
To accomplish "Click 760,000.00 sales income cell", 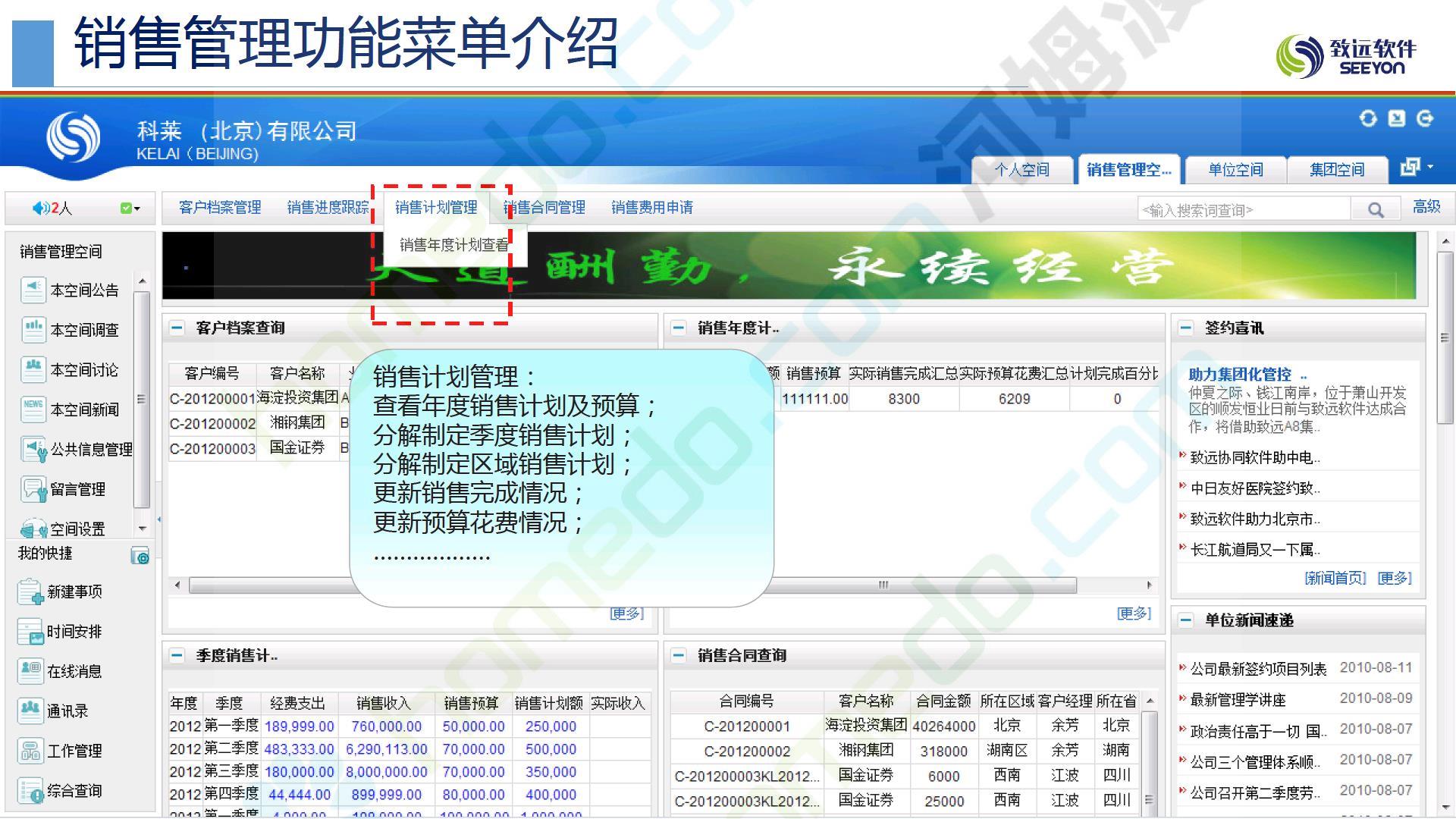I will tap(386, 726).
